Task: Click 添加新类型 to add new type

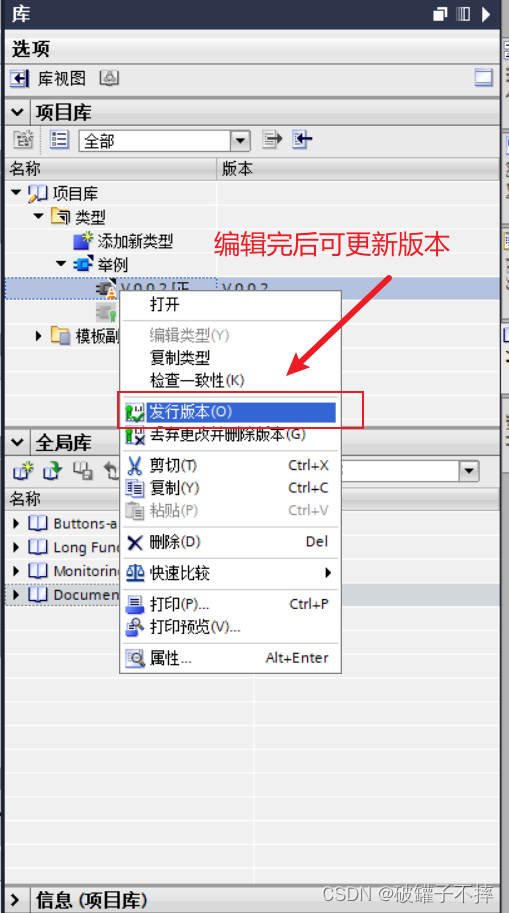Action: pos(135,241)
